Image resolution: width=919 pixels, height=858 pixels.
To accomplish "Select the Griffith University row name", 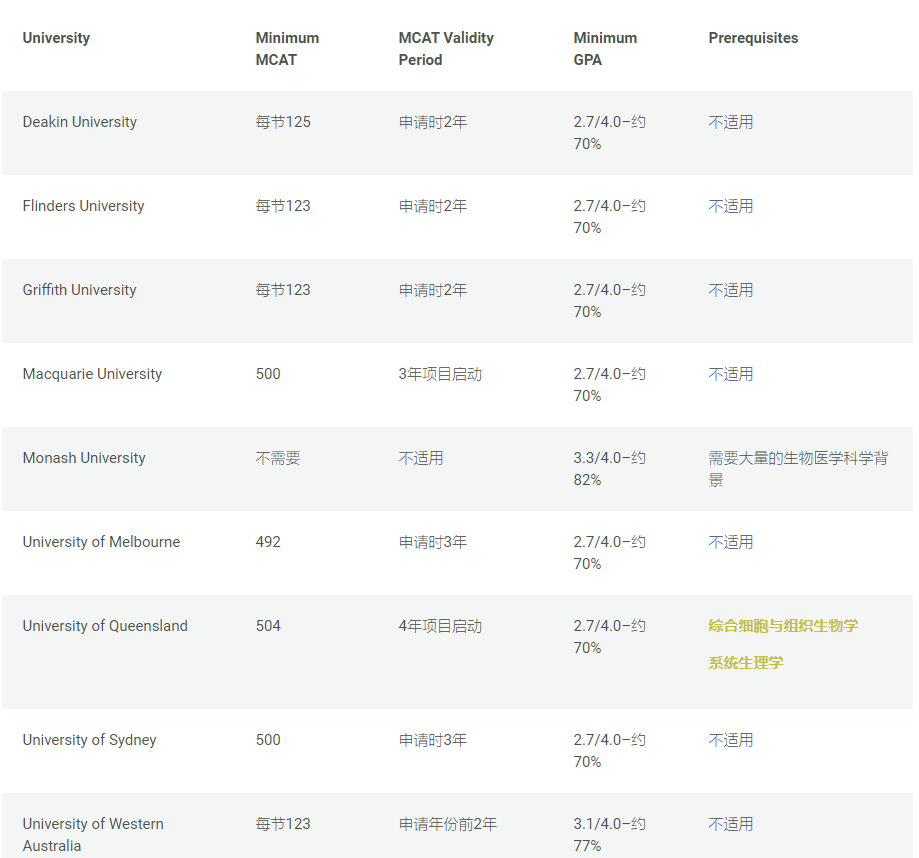I will pyautogui.click(x=79, y=290).
